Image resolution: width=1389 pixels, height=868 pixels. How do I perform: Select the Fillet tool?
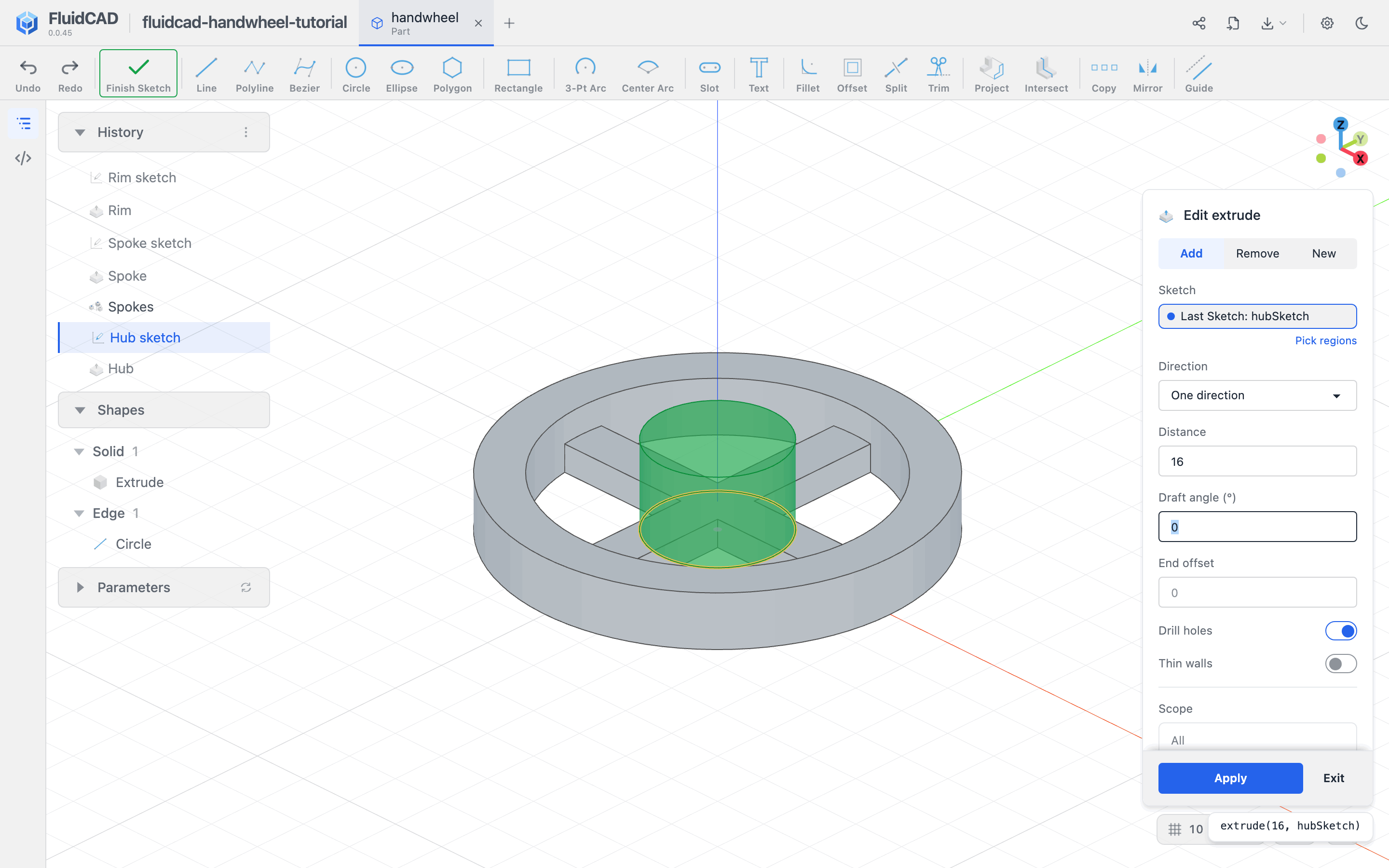coord(807,74)
